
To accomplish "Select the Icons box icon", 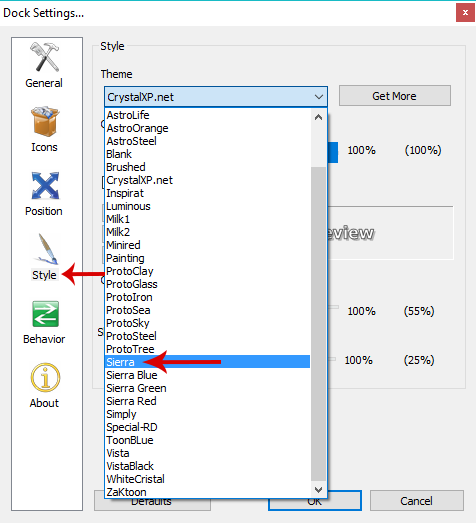I will pyautogui.click(x=45, y=122).
